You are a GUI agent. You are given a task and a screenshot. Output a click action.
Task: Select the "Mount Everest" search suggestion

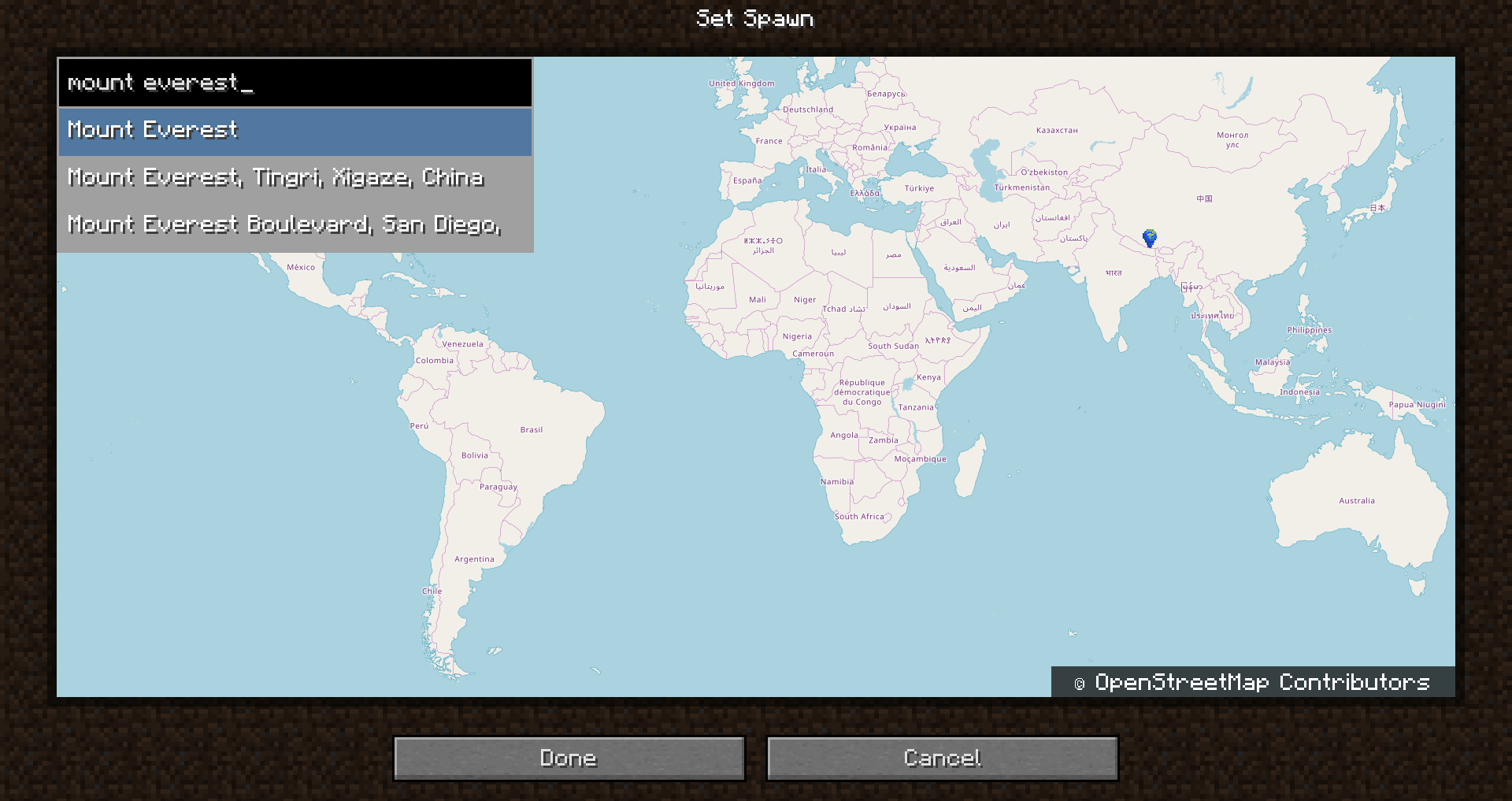pos(295,131)
